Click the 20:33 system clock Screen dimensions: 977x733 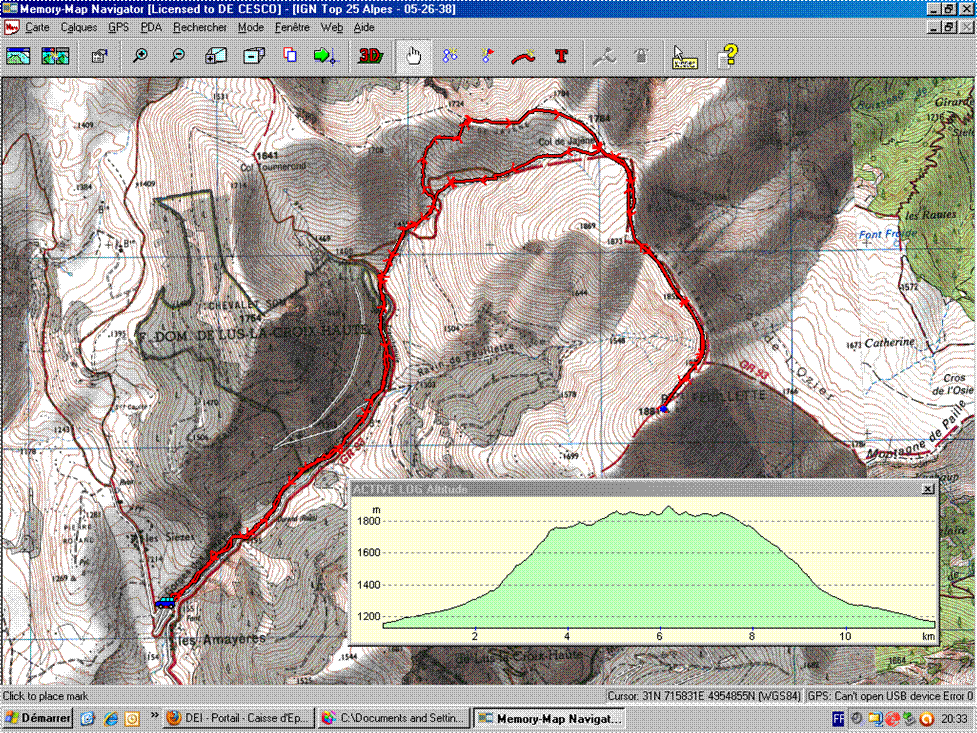tap(955, 719)
